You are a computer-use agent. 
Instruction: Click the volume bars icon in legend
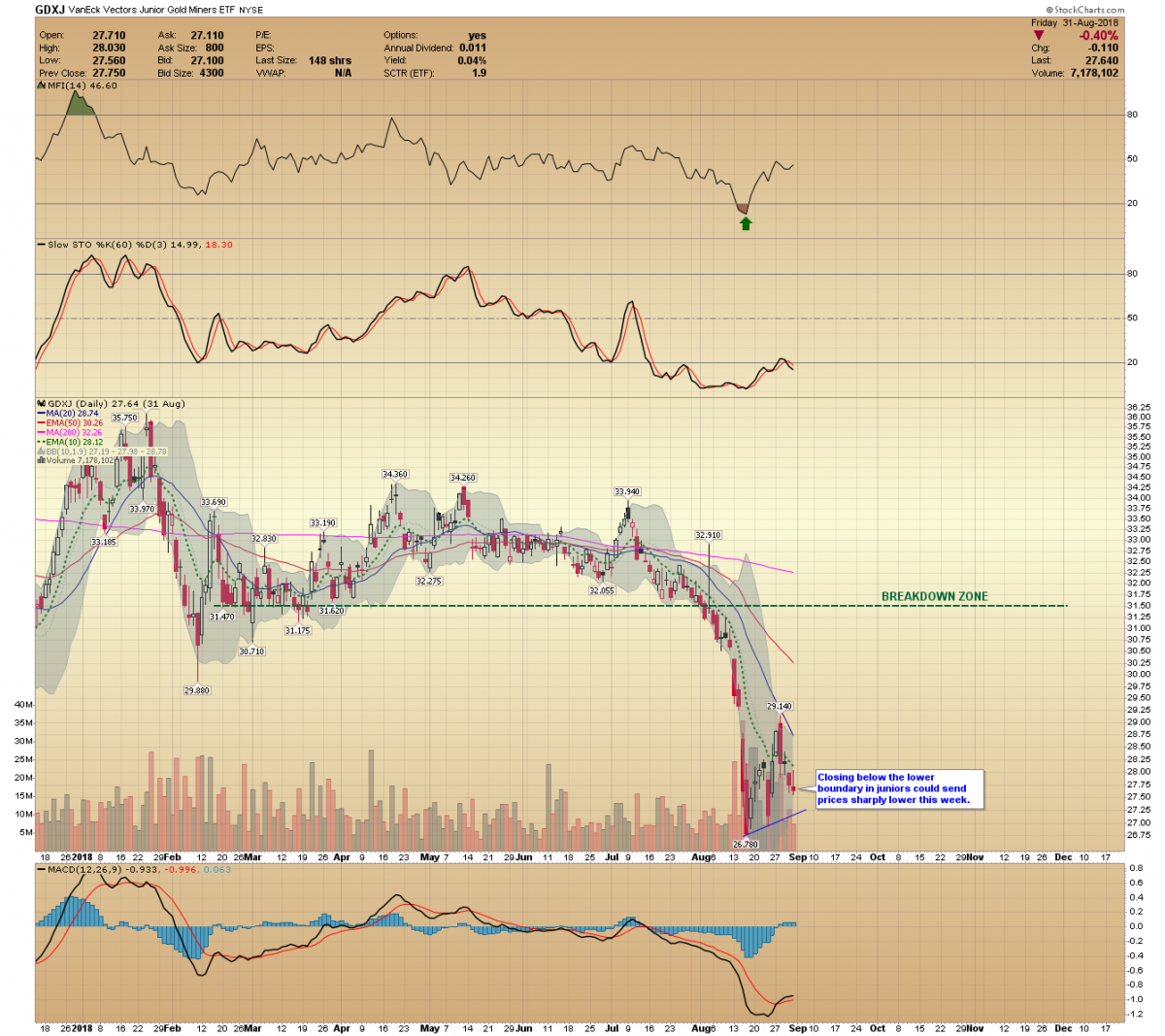(x=41, y=460)
